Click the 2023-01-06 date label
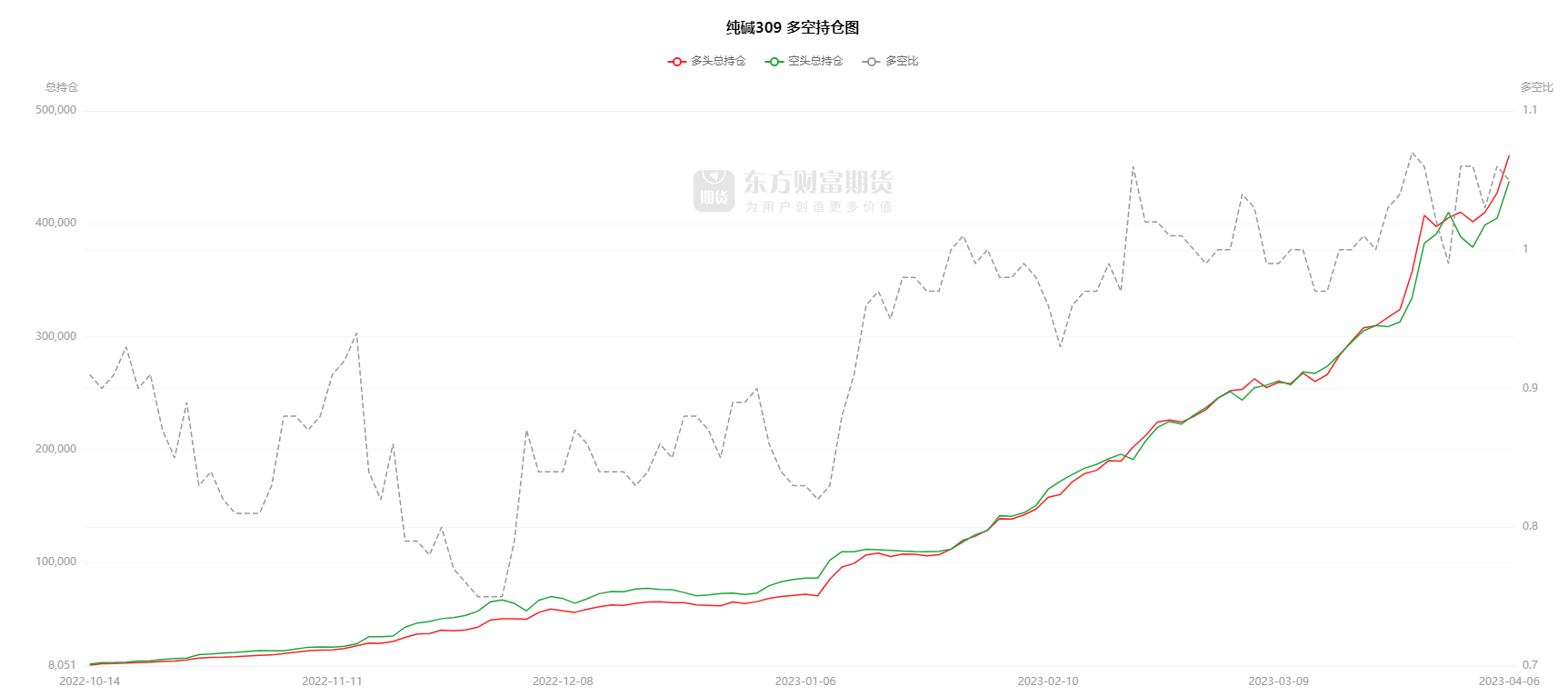 [x=805, y=681]
